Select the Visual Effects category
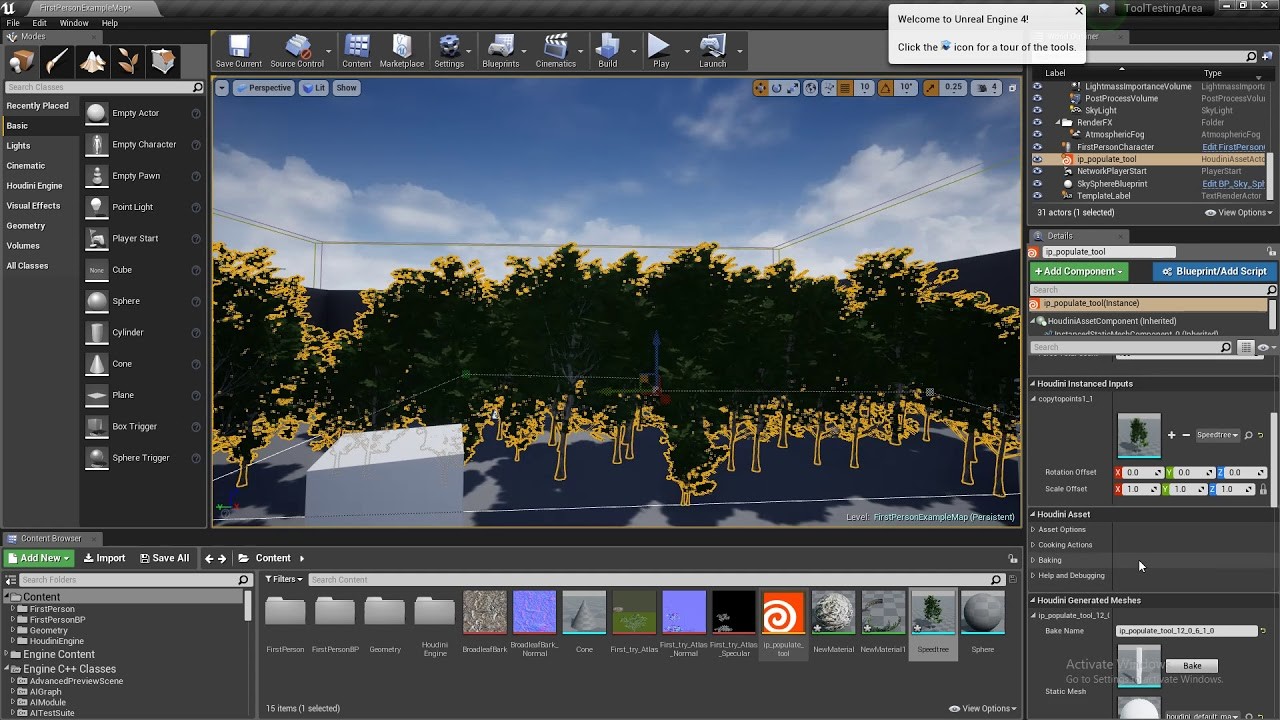This screenshot has width=1280, height=720. click(33, 206)
